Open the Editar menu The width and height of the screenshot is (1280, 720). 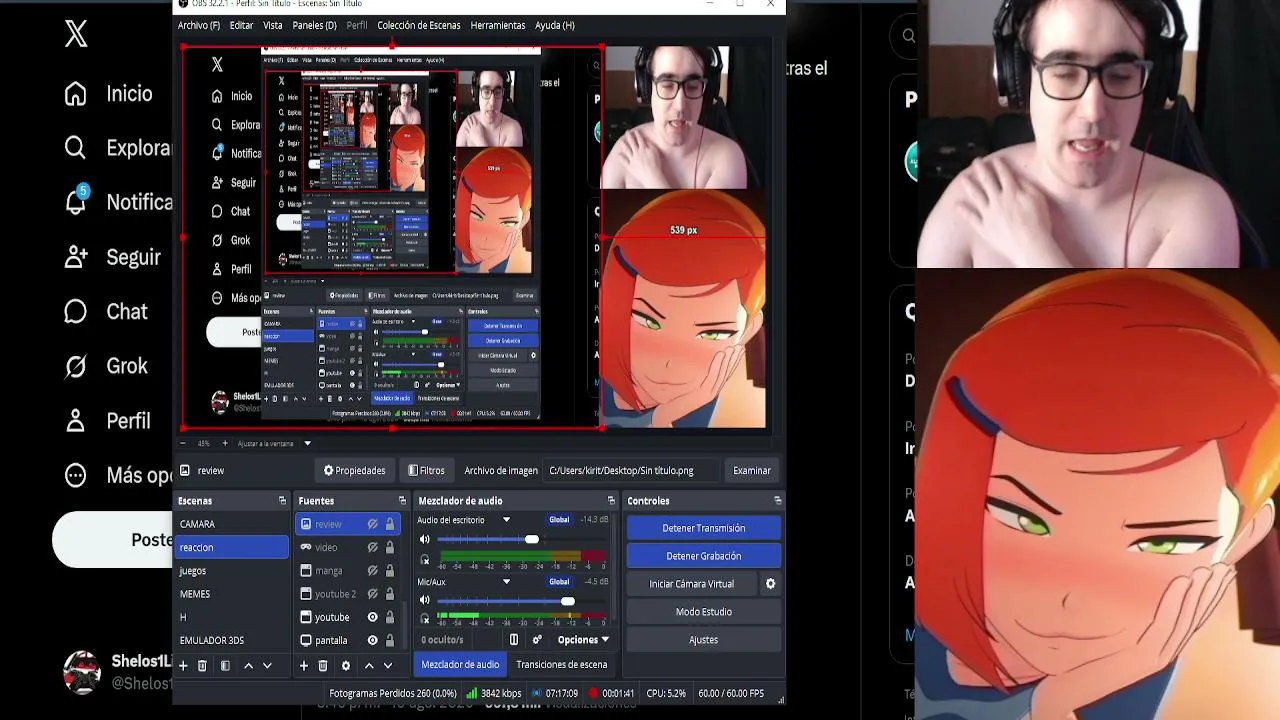pos(241,25)
